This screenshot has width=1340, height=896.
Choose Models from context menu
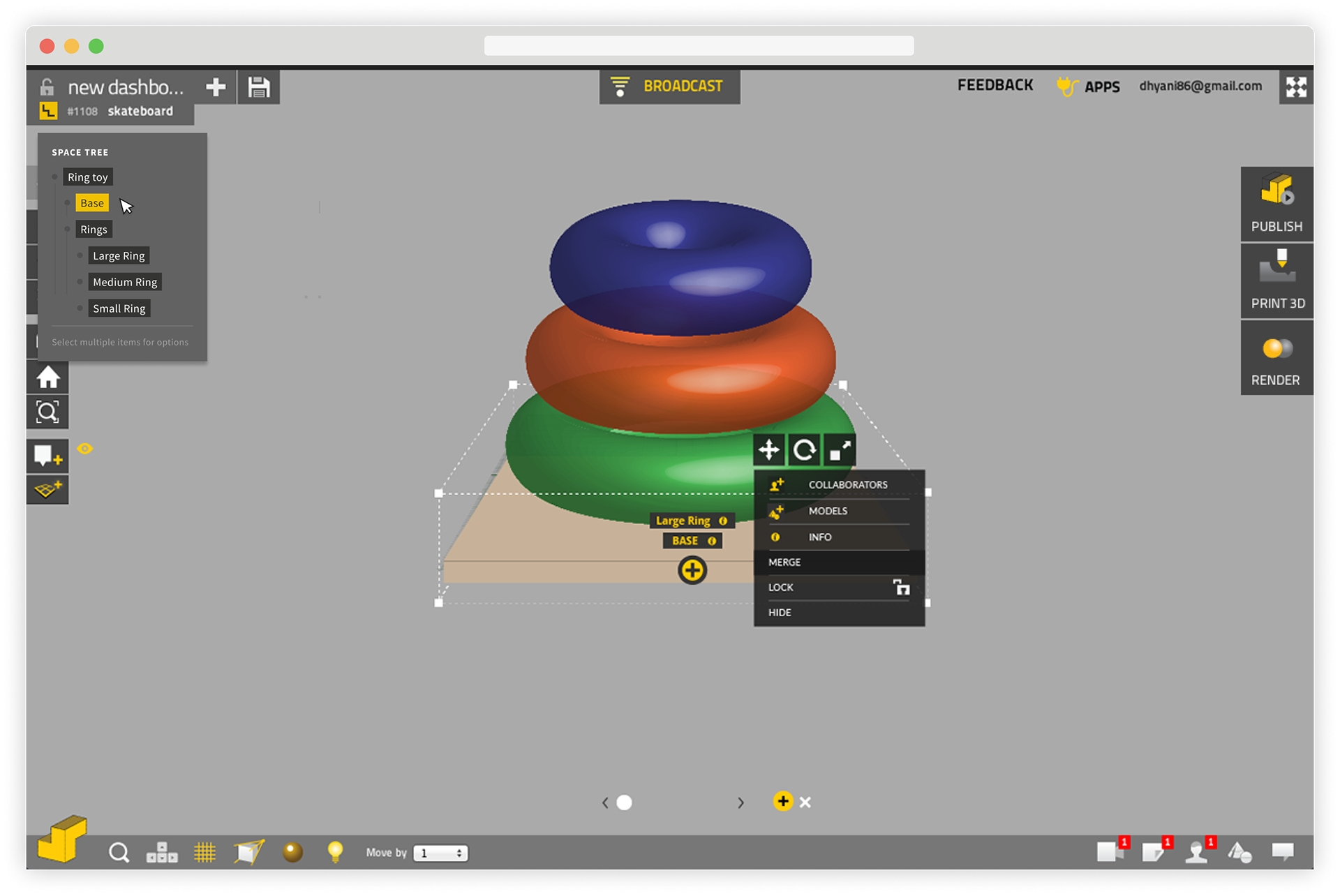840,511
